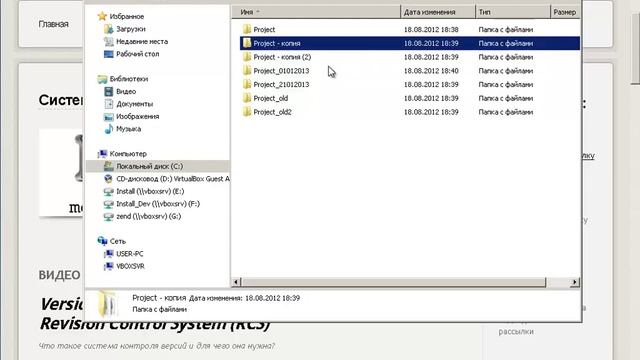Click the Локальный диск (C:) drive icon
This screenshot has height=360, width=640.
click(x=109, y=166)
